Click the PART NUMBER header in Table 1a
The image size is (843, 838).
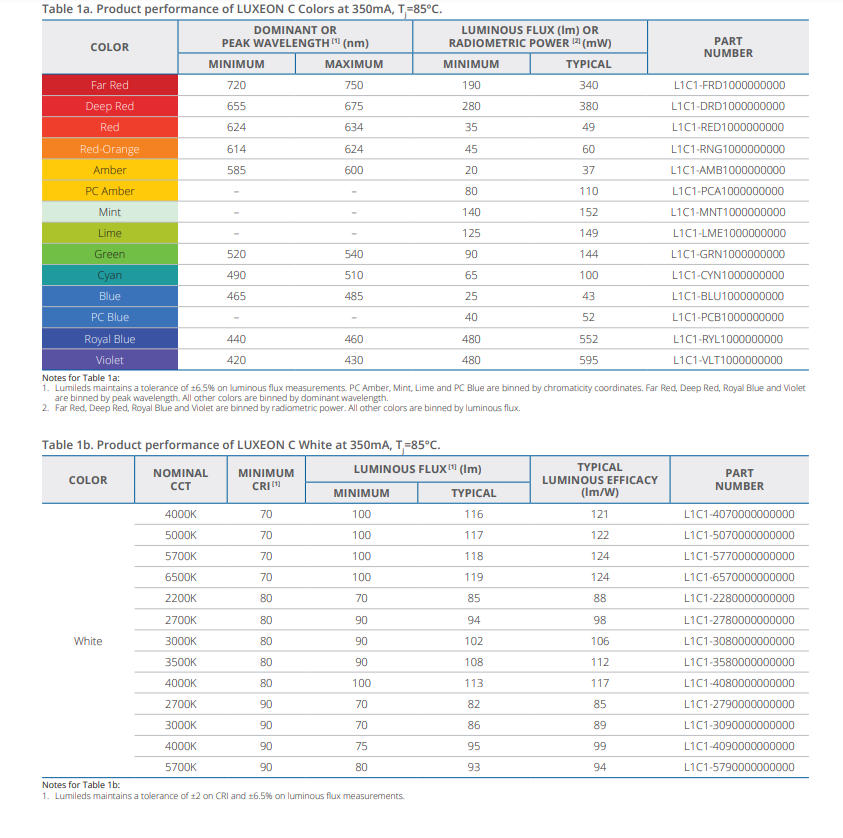pyautogui.click(x=728, y=47)
